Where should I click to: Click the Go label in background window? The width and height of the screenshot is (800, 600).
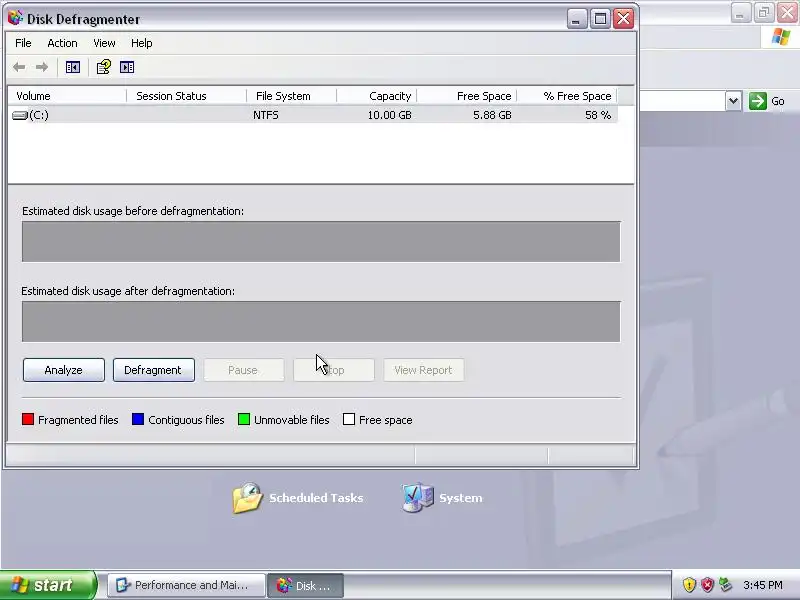coord(778,101)
